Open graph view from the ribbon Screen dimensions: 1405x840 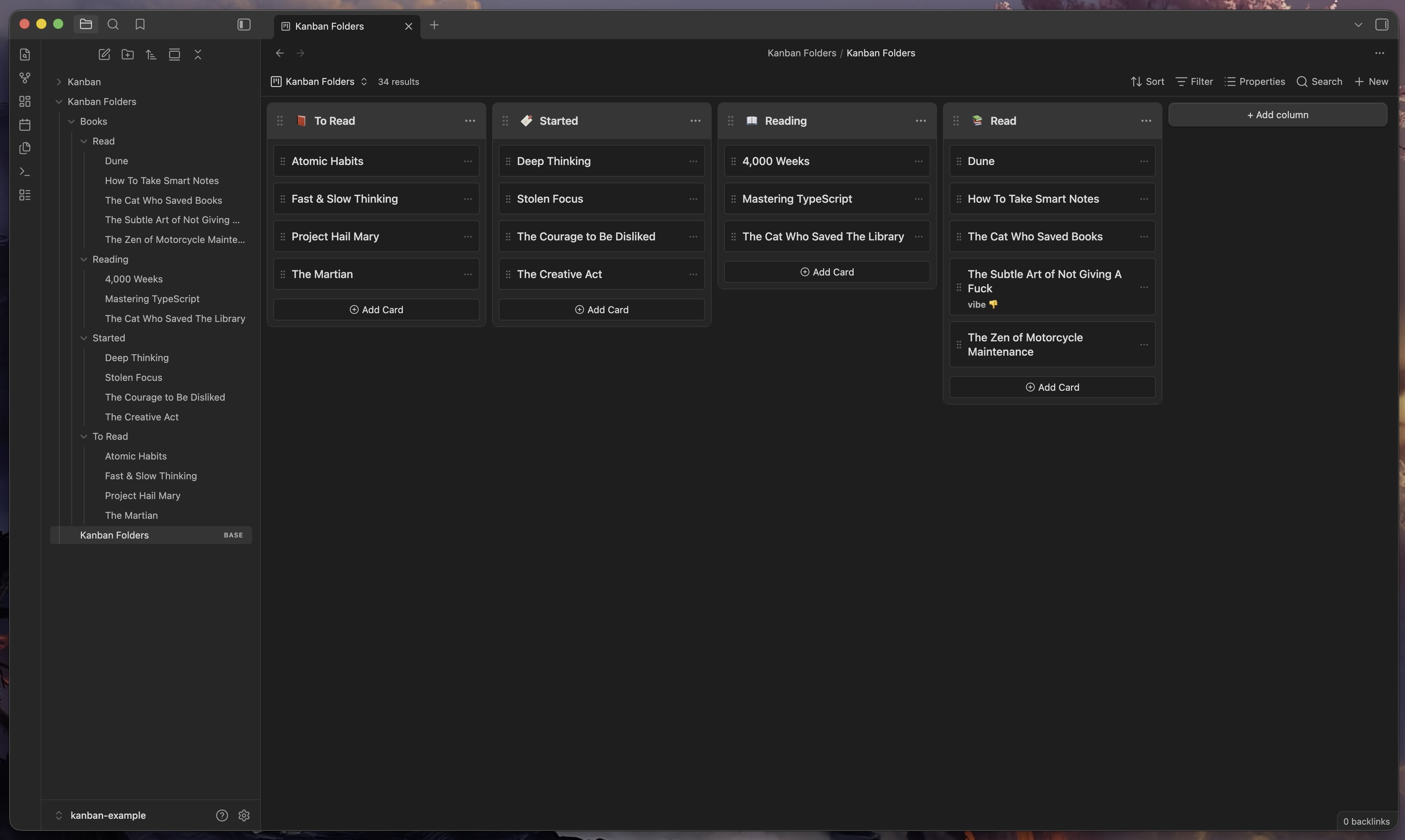[25, 78]
